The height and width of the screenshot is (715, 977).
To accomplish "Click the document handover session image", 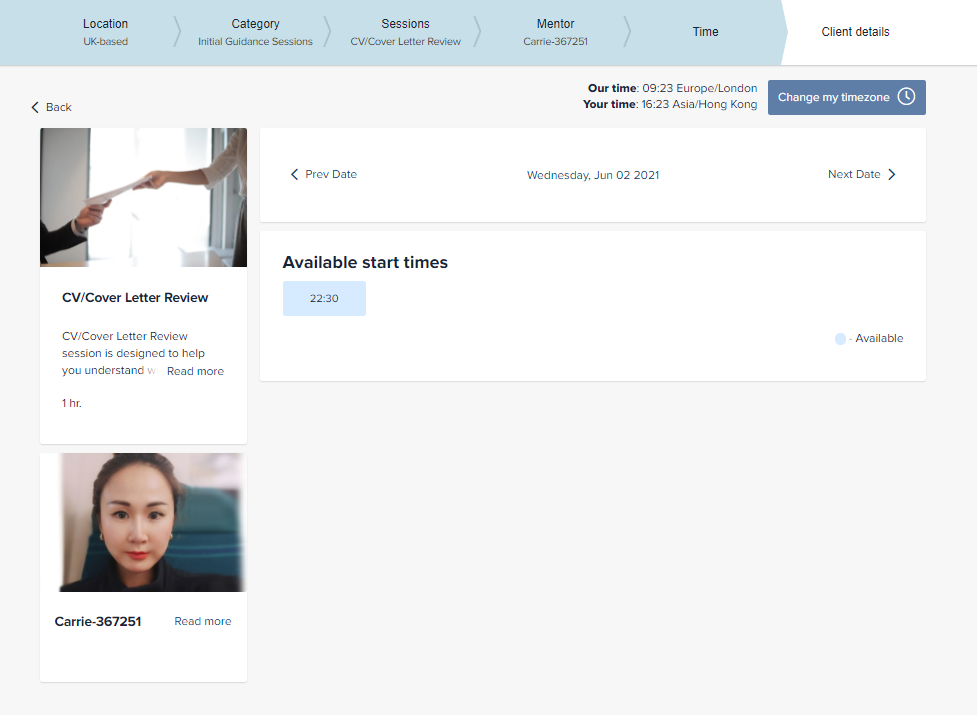I will pyautogui.click(x=143, y=197).
